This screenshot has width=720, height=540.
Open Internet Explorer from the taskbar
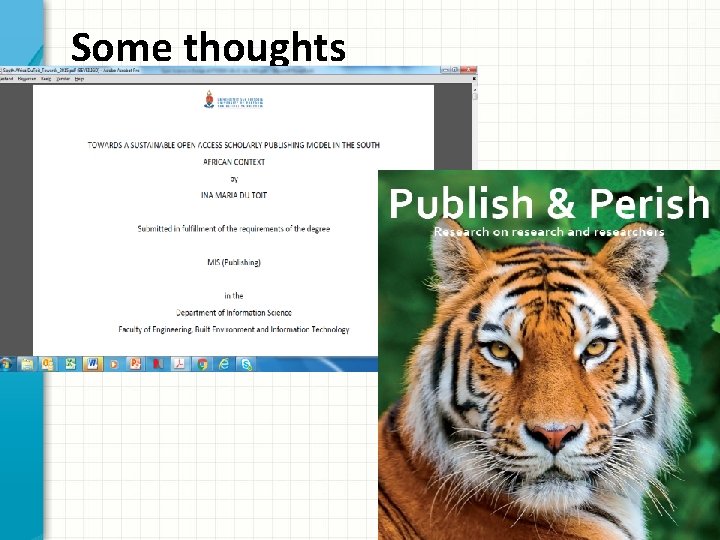click(x=224, y=364)
